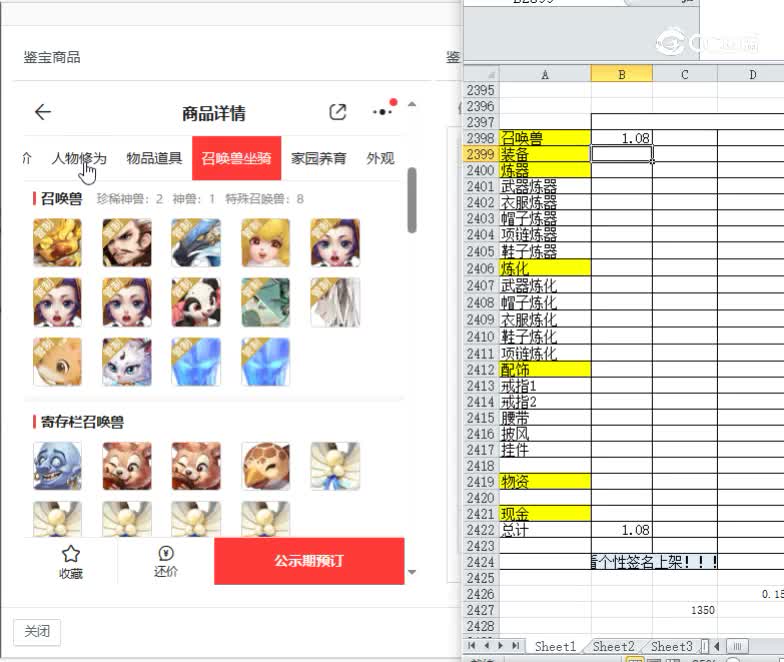
Task: Select the 配饰 cell in row 2412
Action: (545, 370)
